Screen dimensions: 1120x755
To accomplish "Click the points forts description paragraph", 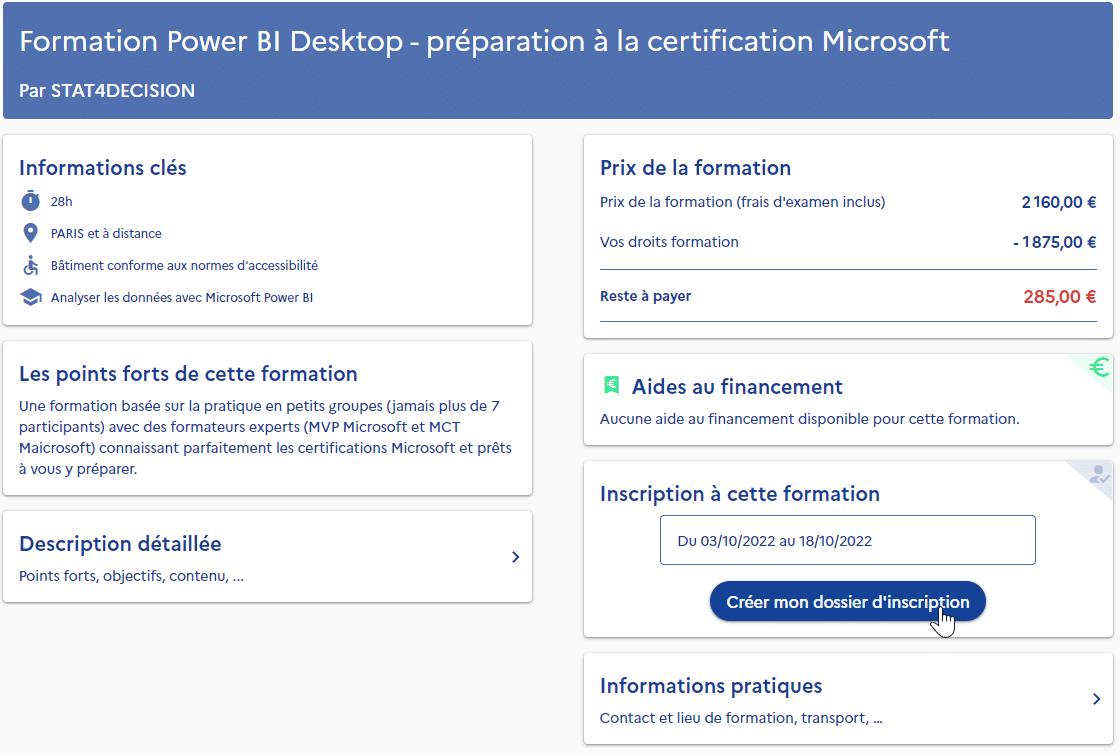I will [266, 437].
